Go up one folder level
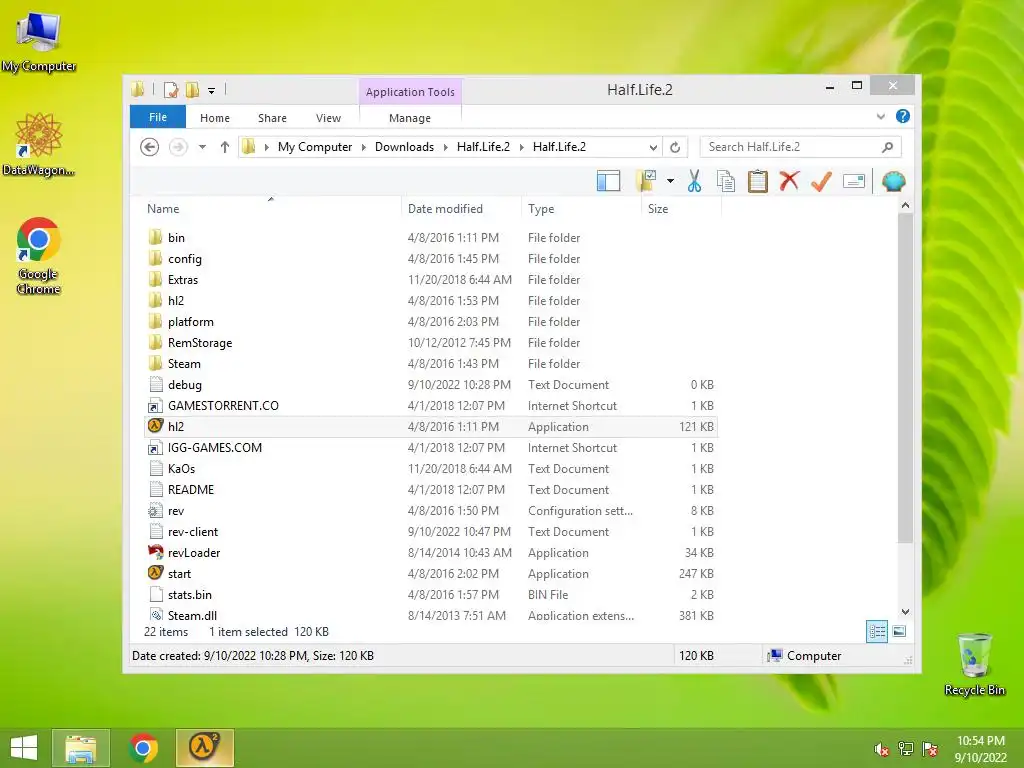Image resolution: width=1024 pixels, height=768 pixels. pyautogui.click(x=225, y=147)
